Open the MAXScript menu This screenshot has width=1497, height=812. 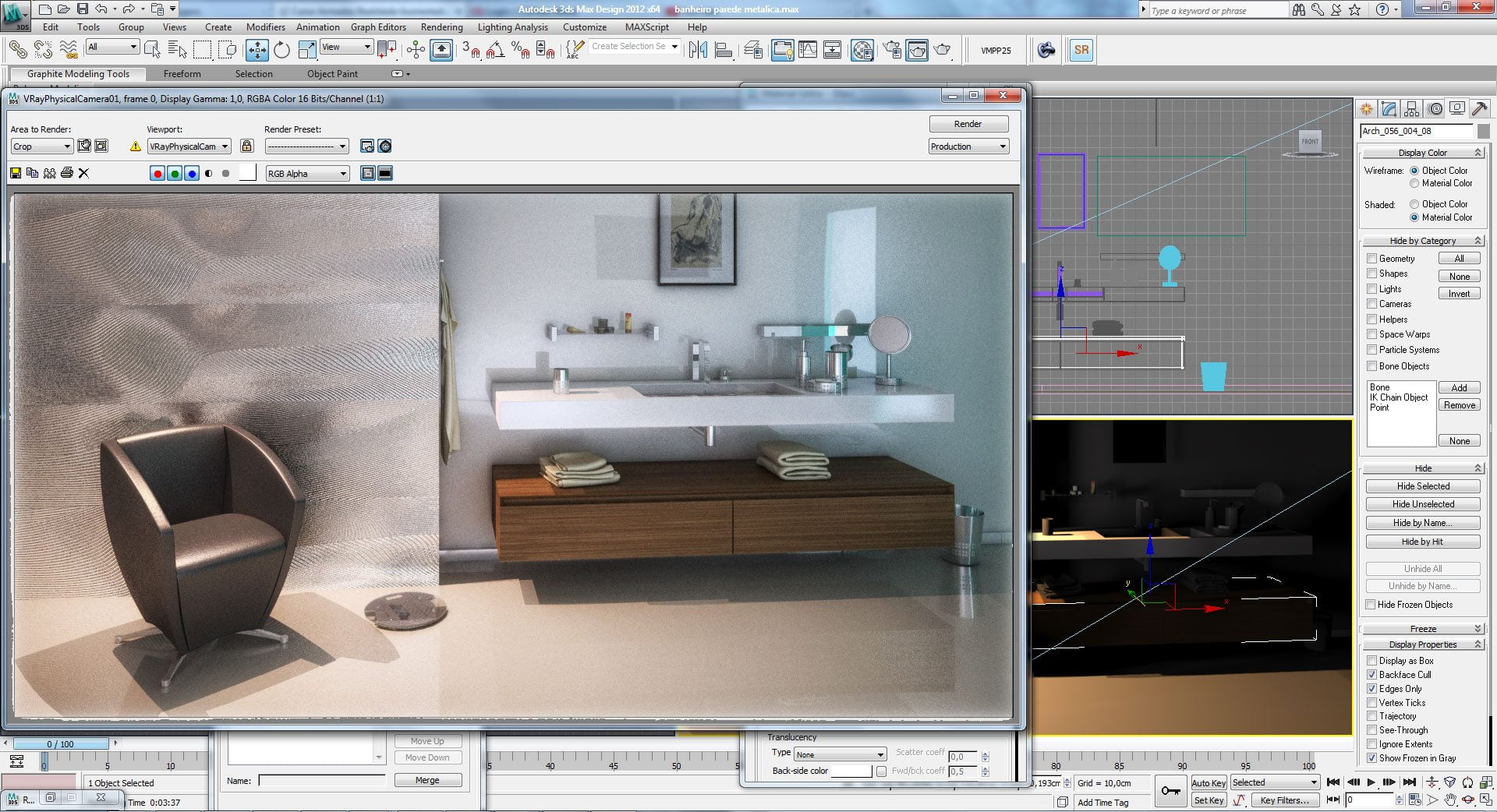click(647, 27)
